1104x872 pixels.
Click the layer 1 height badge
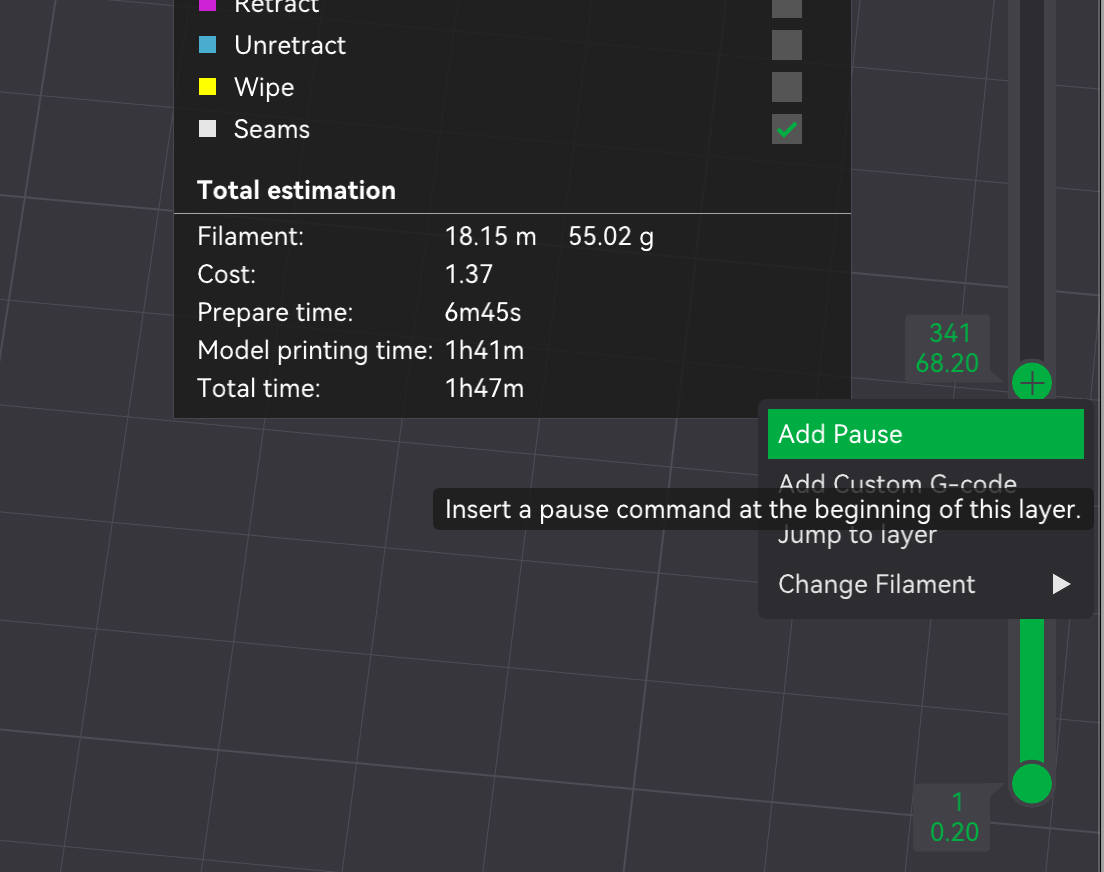(x=951, y=817)
